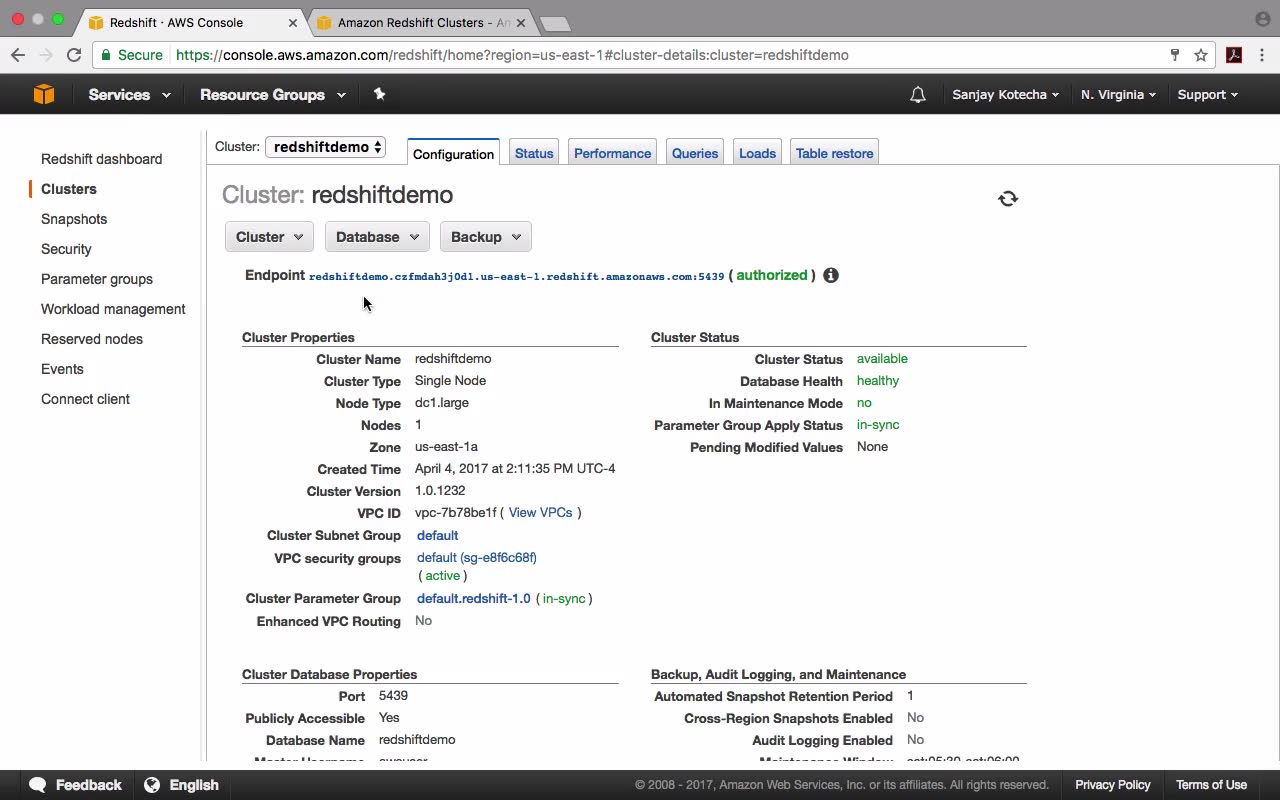Switch to Amazon Redshift Clusters browser tab

[x=423, y=22]
